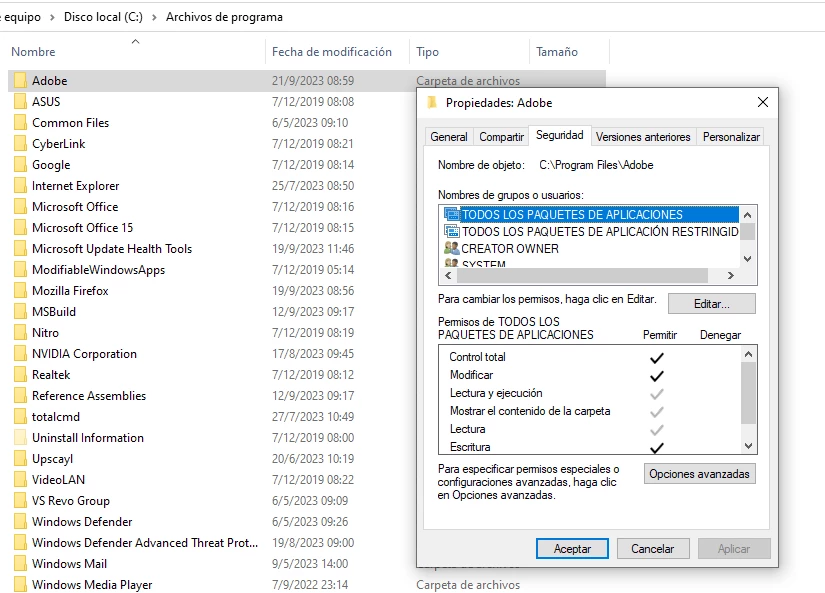Click the MSBuild folder icon
Image resolution: width=825 pixels, height=593 pixels.
[20, 311]
